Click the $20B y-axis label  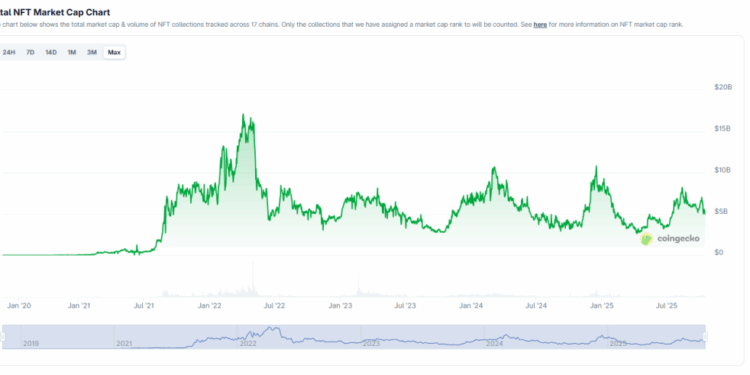[x=723, y=87]
